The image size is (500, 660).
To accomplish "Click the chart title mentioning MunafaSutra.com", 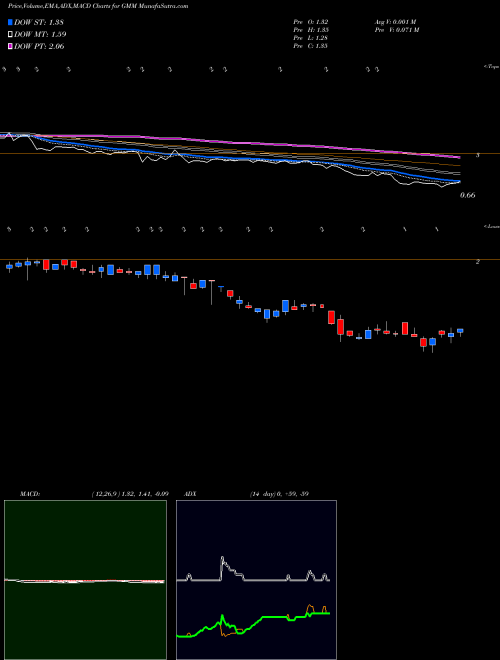I will point(98,6).
